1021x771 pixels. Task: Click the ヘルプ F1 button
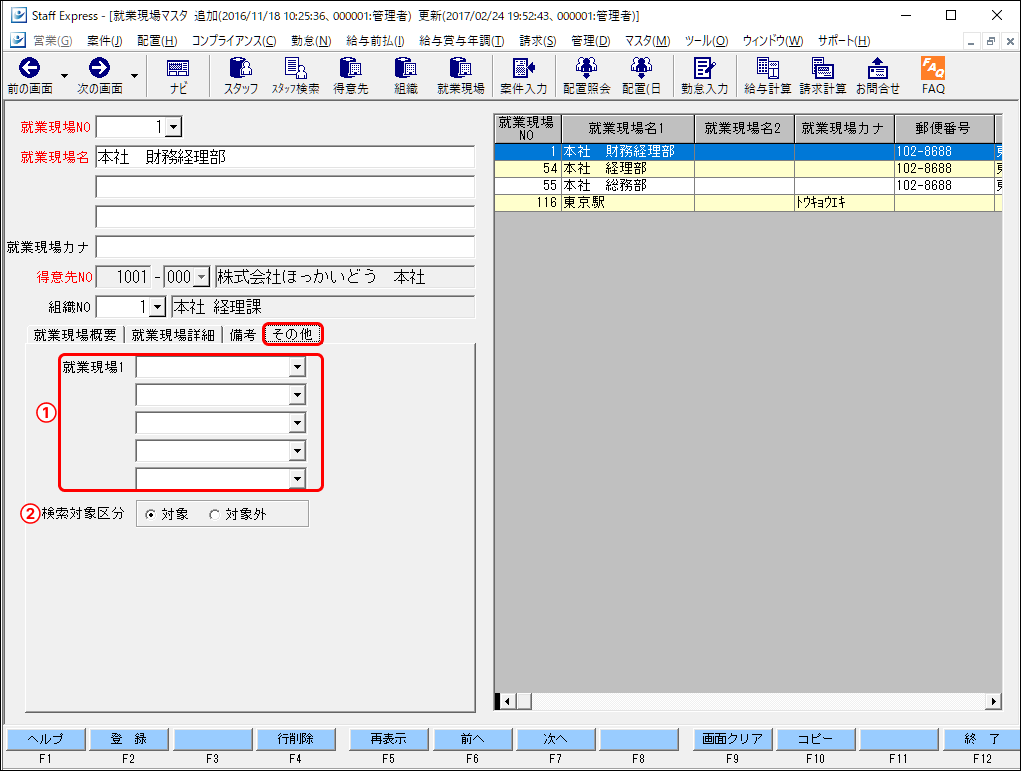46,739
